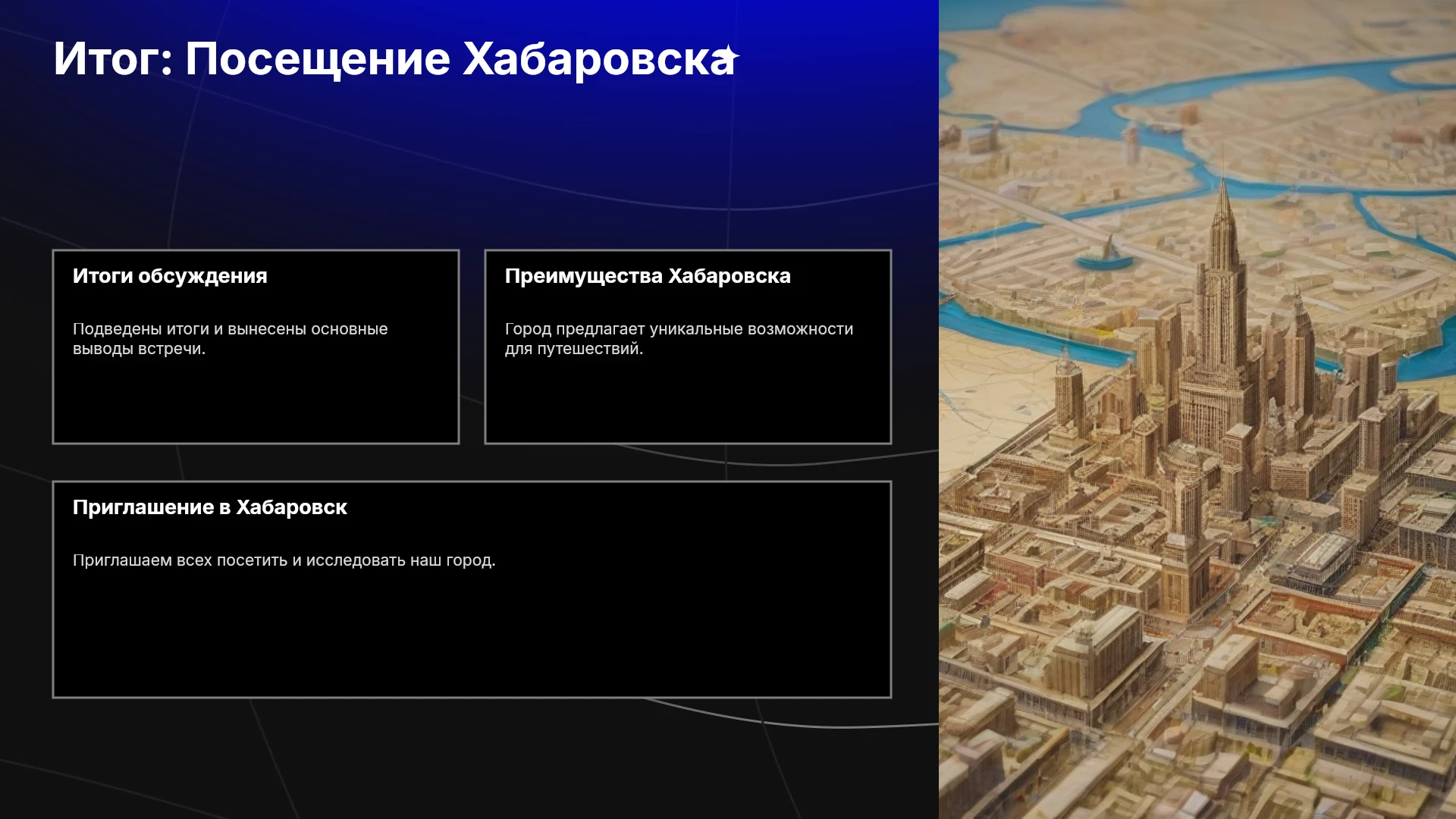
Task: Click empty area inside the "Преимущества Хабаровска" card
Action: [x=688, y=402]
